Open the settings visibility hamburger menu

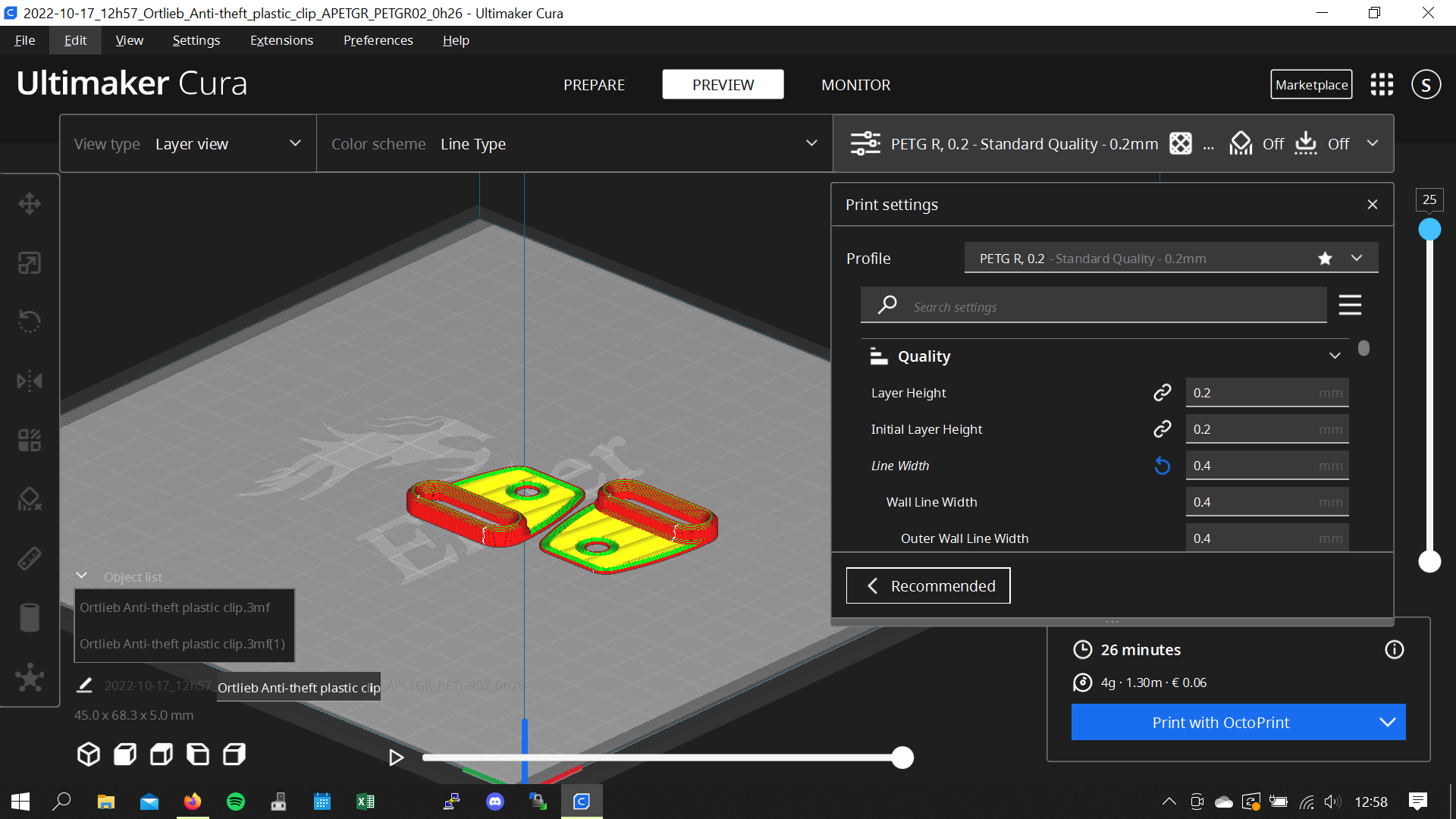point(1350,305)
